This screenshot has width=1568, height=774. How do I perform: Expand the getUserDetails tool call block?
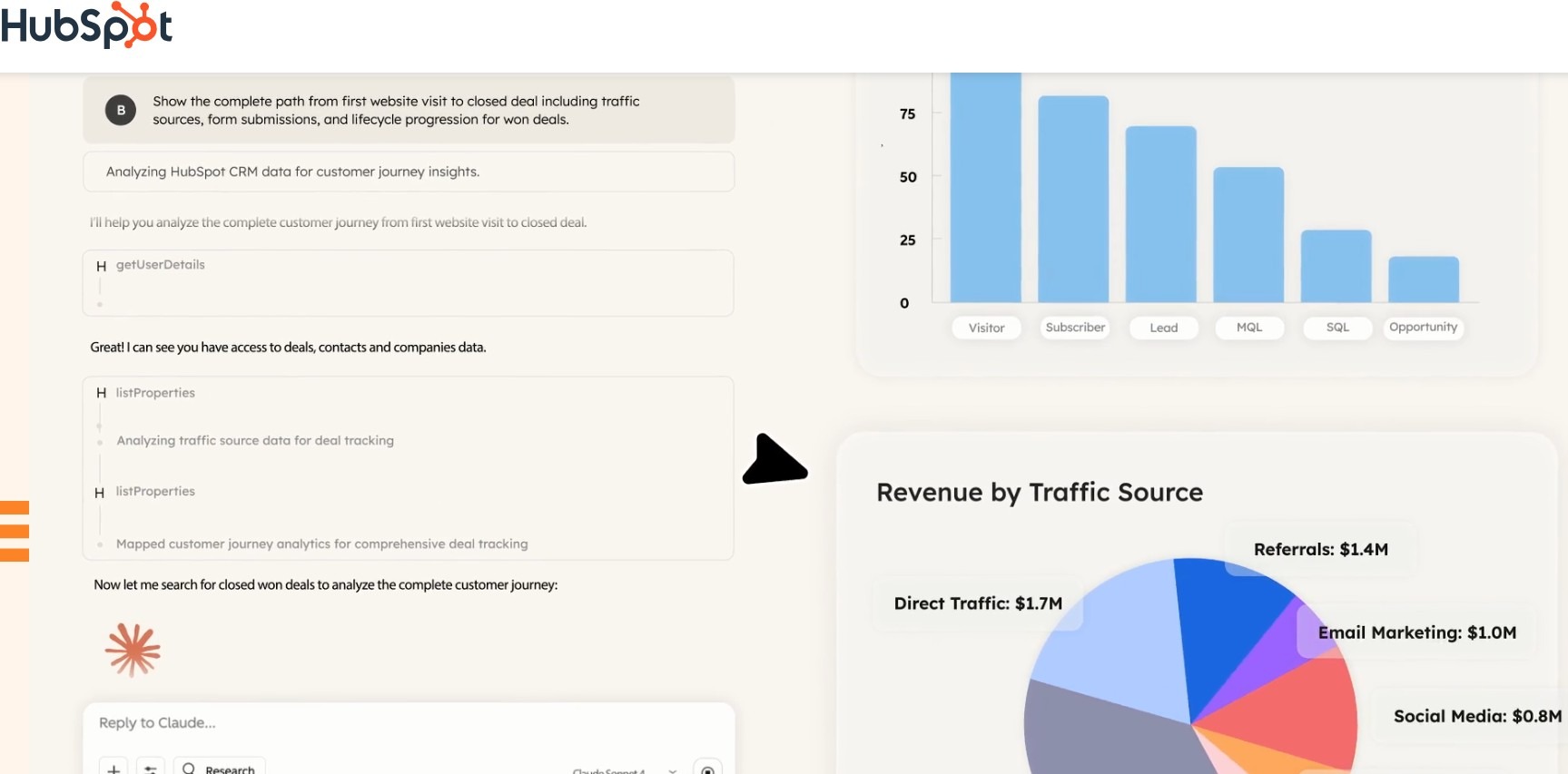[x=161, y=265]
